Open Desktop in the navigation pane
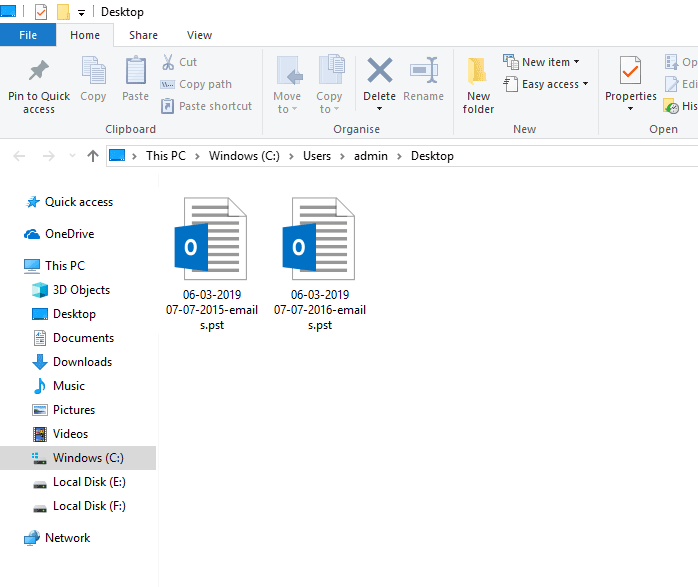 [74, 314]
